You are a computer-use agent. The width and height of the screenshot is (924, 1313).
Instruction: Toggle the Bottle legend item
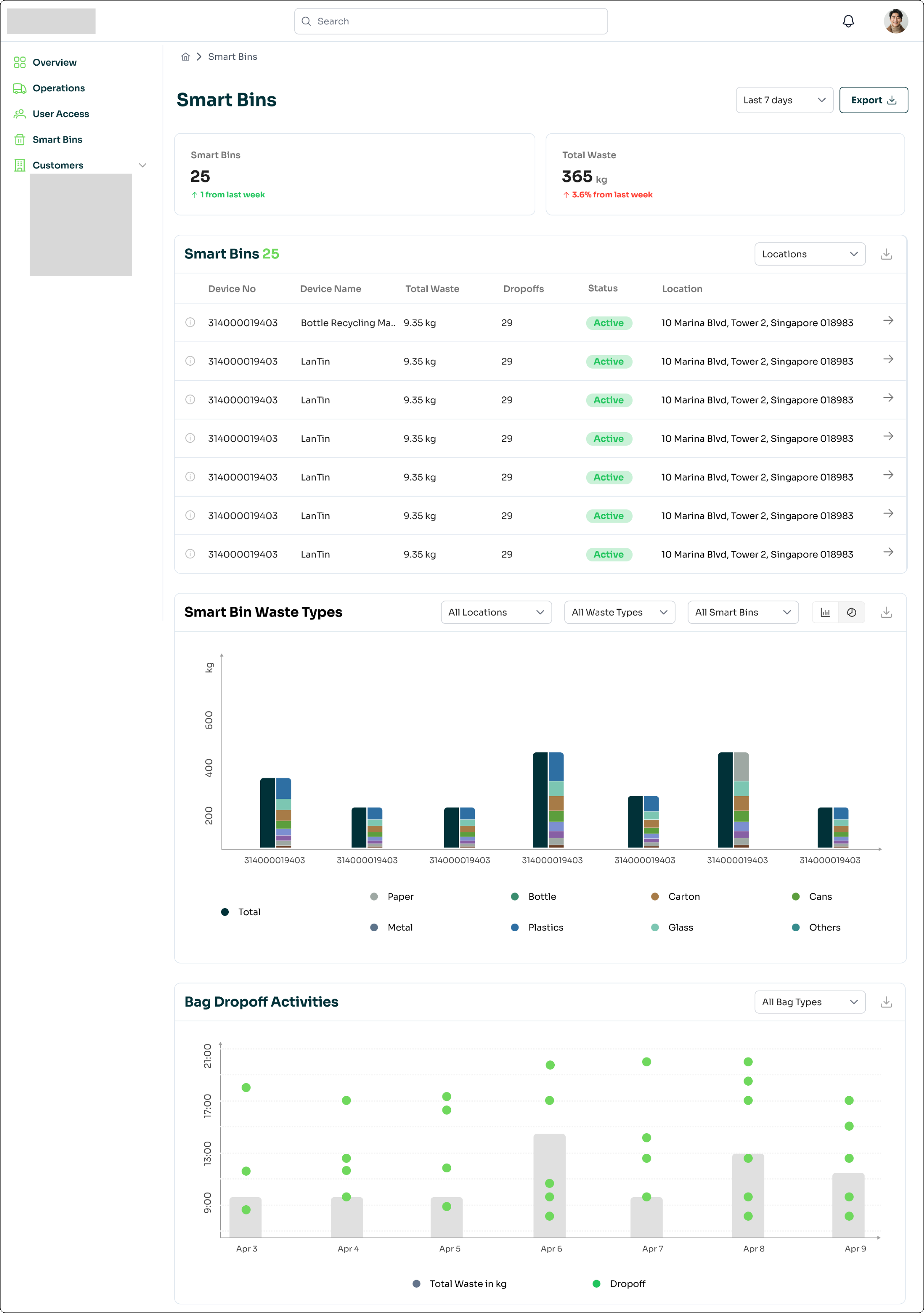pyautogui.click(x=533, y=897)
